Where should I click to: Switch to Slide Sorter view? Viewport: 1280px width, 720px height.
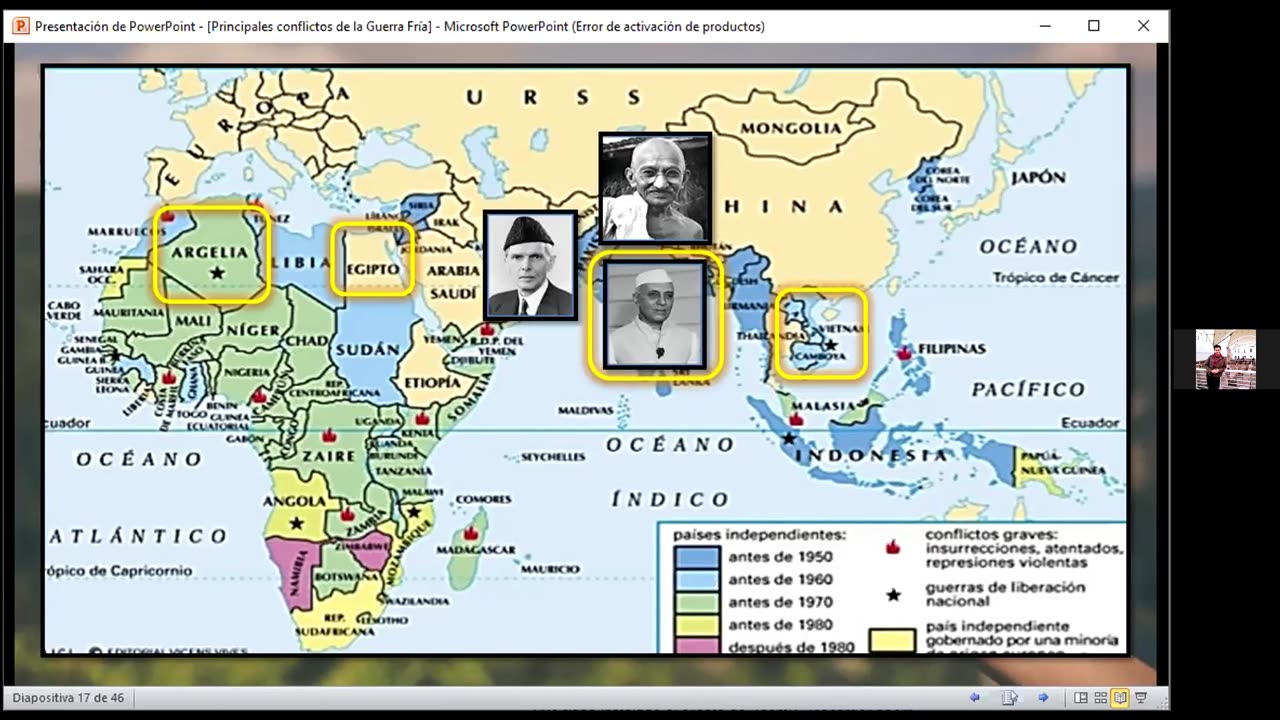tap(1101, 698)
